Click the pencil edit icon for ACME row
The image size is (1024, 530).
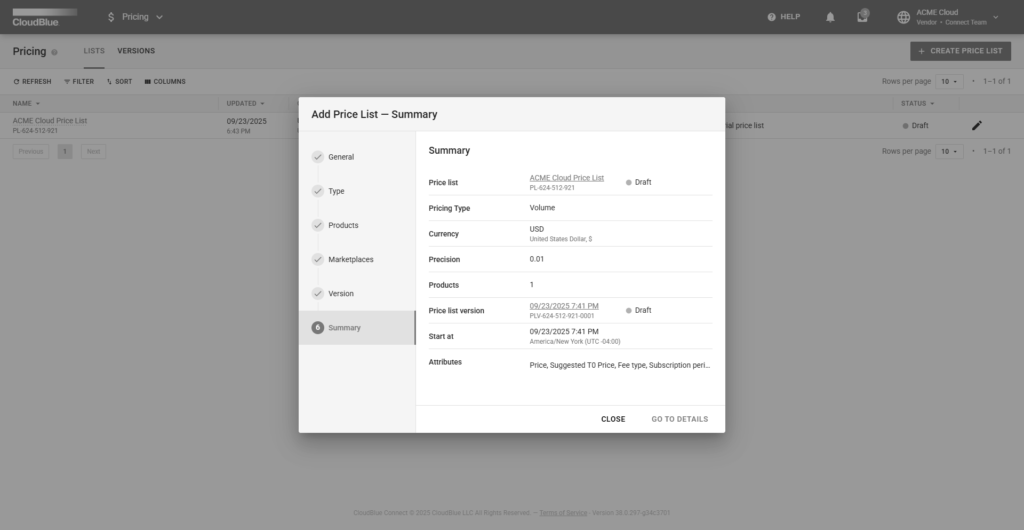(x=977, y=125)
